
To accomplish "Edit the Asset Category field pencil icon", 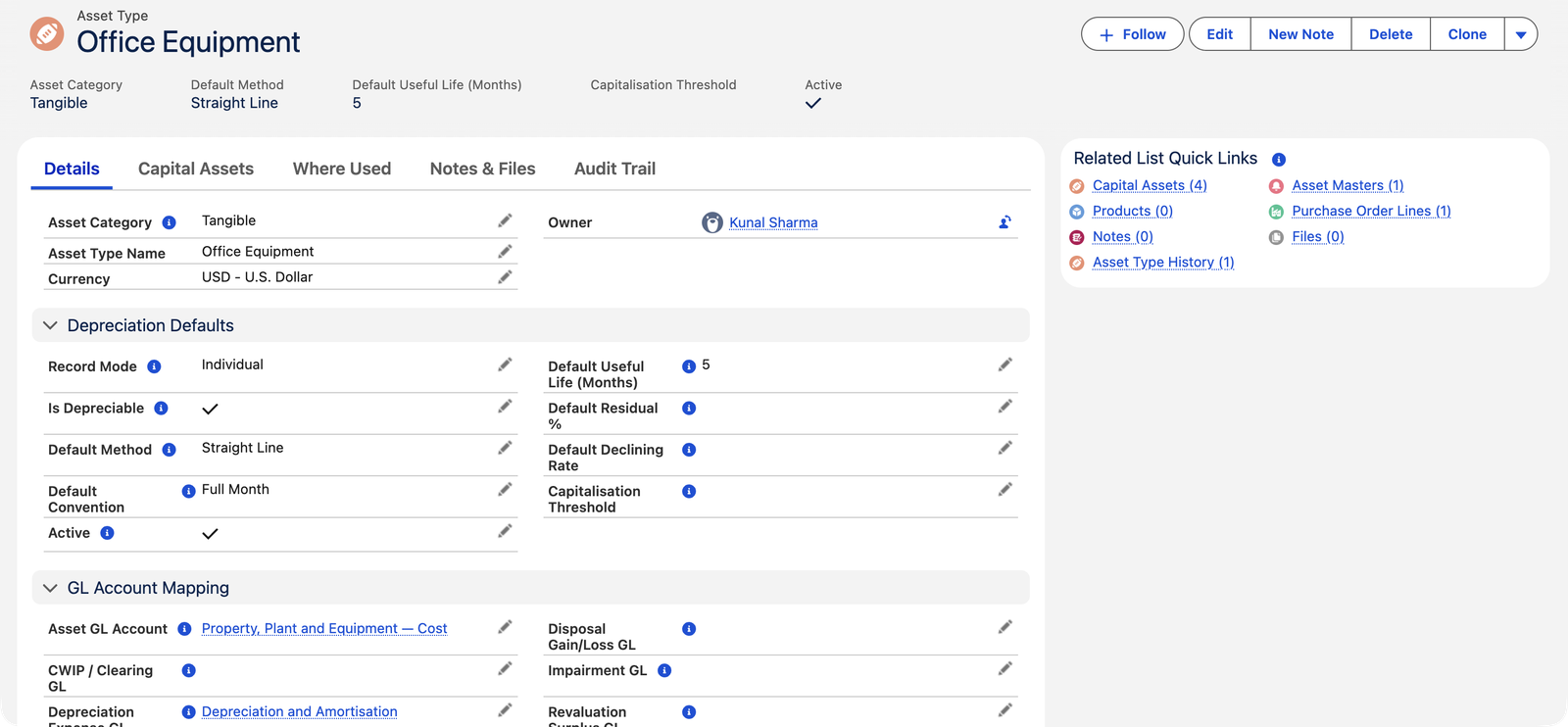I will coord(505,220).
